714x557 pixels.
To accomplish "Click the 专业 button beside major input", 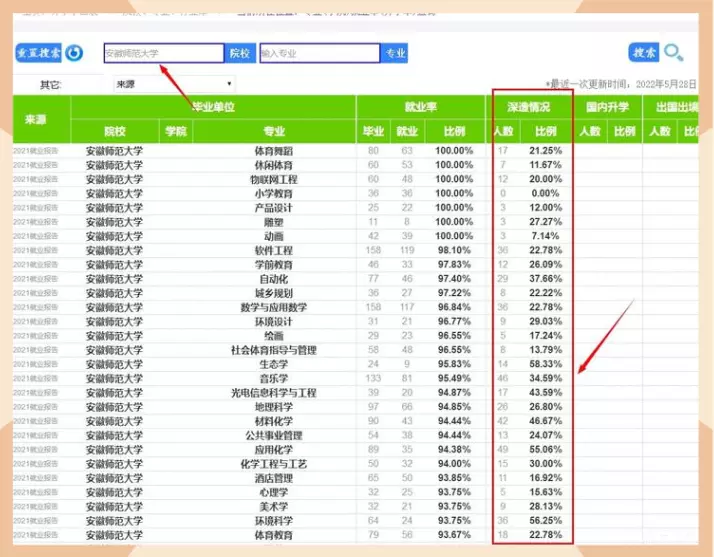I will (x=394, y=53).
